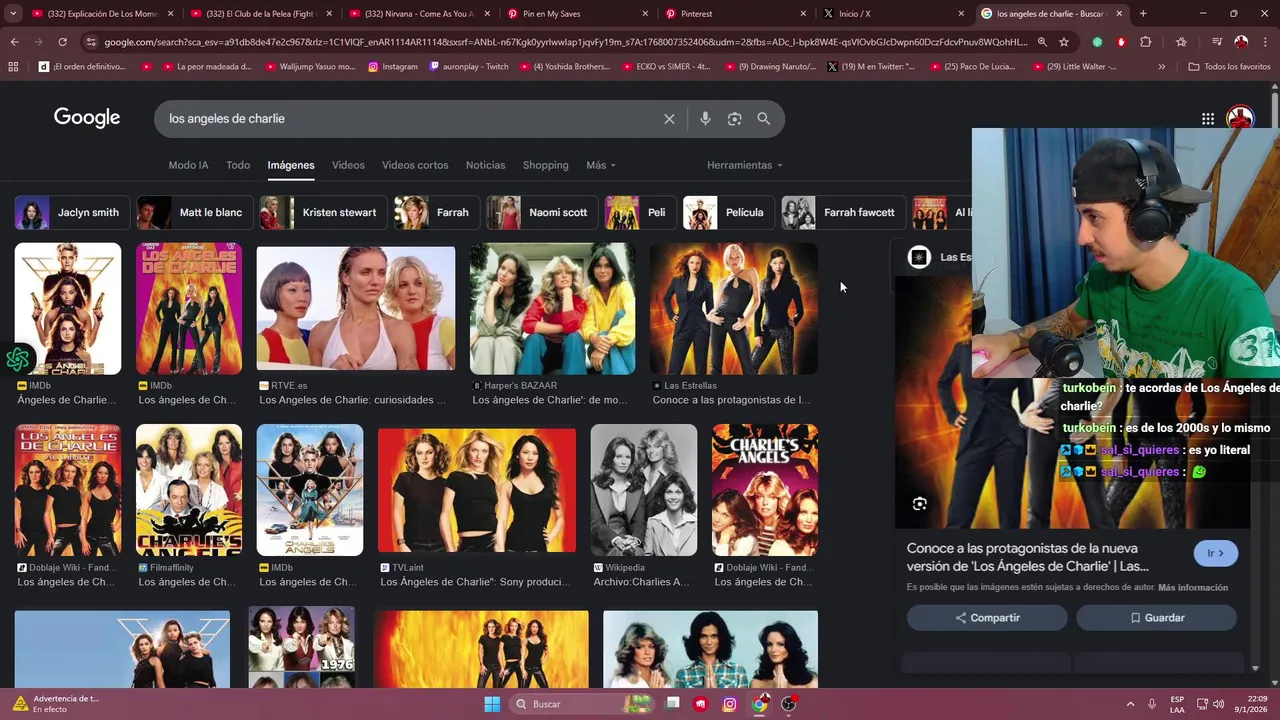The height and width of the screenshot is (720, 1280).
Task: Reload the current page
Action: pyautogui.click(x=62, y=42)
